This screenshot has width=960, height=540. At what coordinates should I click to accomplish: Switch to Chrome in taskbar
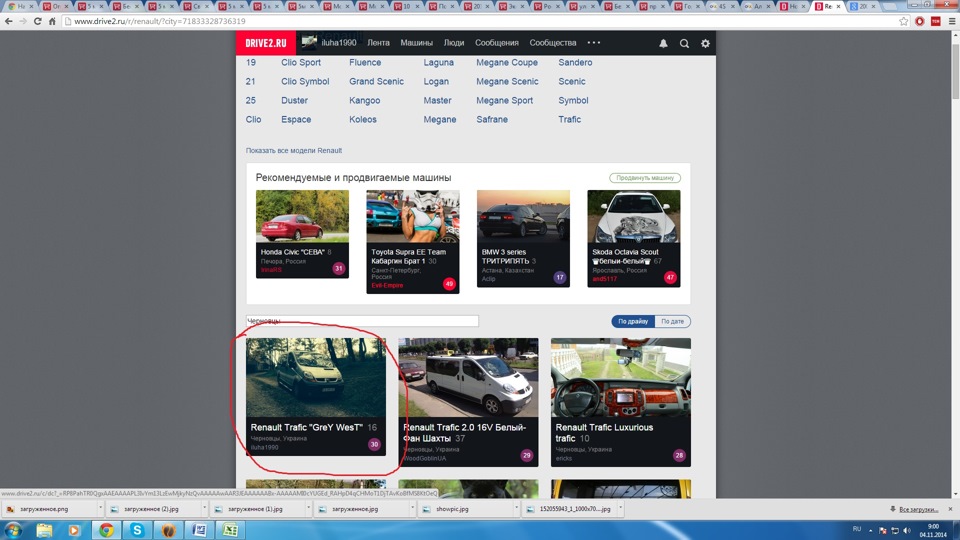pyautogui.click(x=107, y=530)
